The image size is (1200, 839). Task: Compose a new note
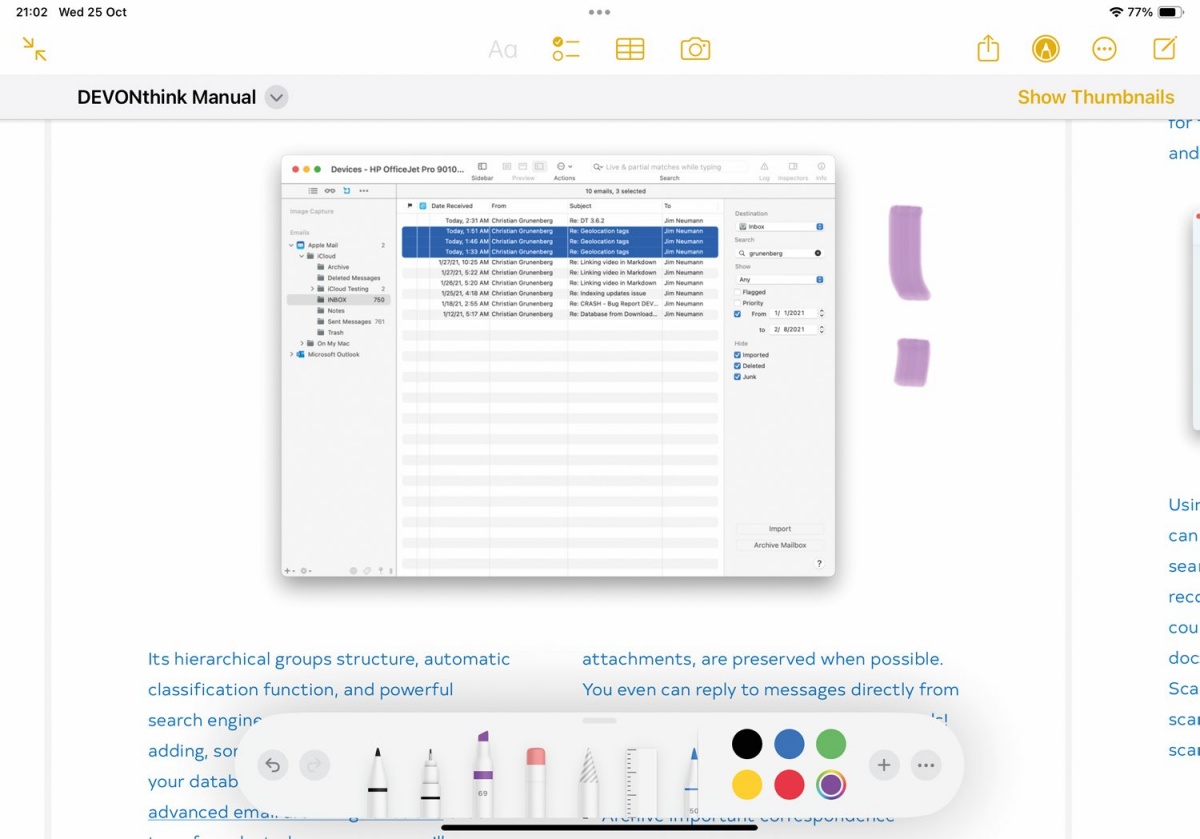click(1164, 48)
